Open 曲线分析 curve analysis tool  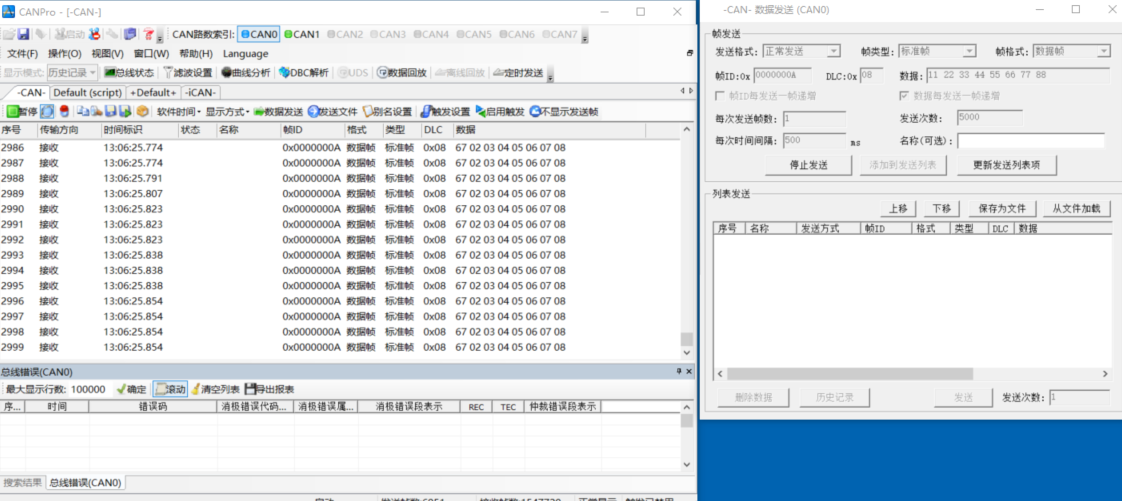tap(245, 73)
